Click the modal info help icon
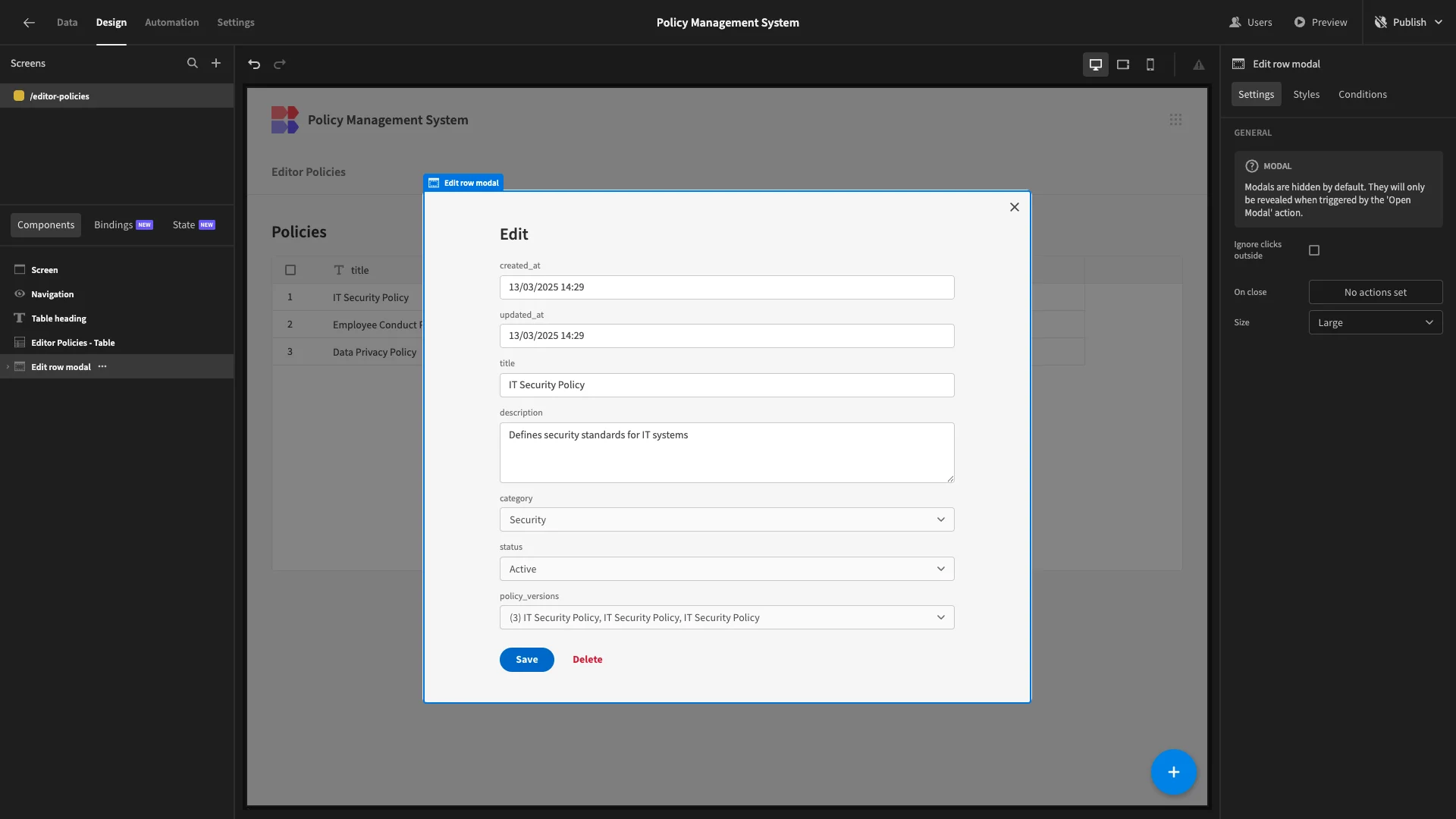This screenshot has height=819, width=1456. (x=1251, y=166)
